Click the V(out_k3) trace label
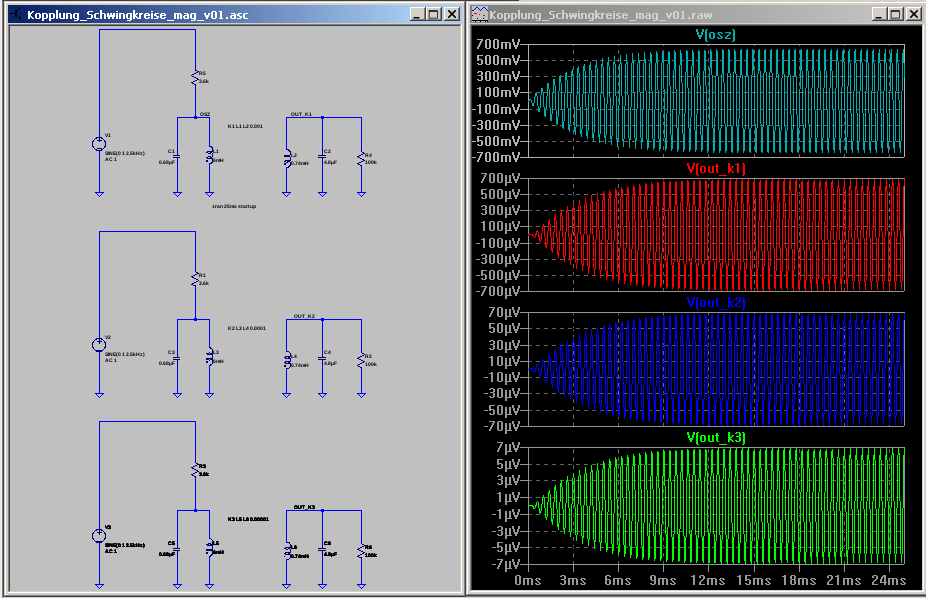This screenshot has width=926, height=598. click(716, 437)
